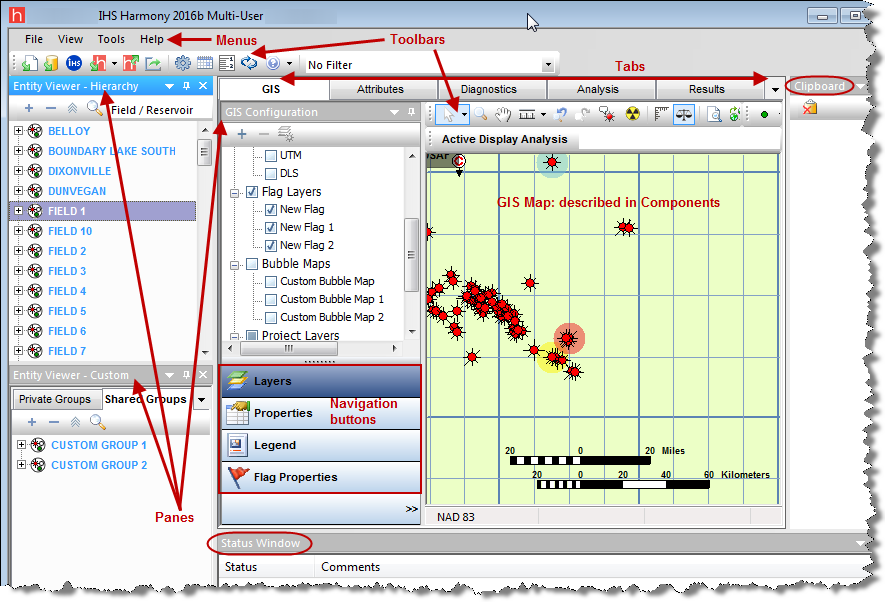Click the search magnifier in Hierarchy pane
This screenshot has height=602, width=885.
tap(95, 108)
